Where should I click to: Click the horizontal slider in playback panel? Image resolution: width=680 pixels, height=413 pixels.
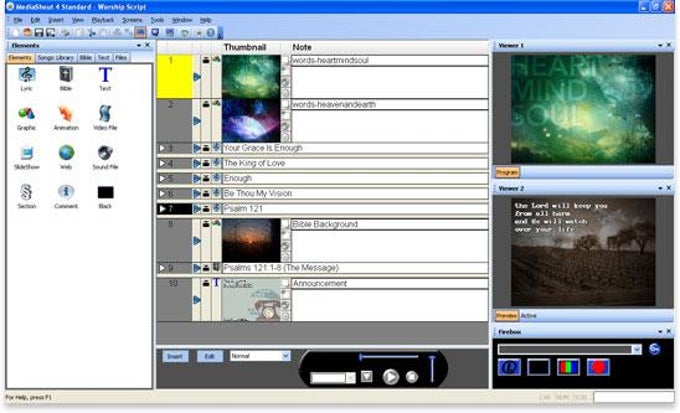[388, 356]
